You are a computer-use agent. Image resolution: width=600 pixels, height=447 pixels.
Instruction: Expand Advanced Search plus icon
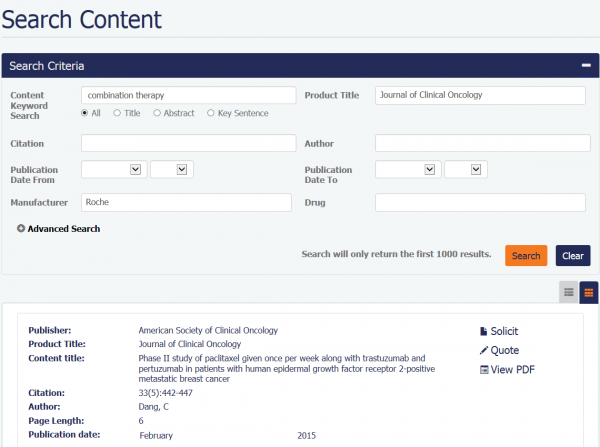click(x=21, y=229)
